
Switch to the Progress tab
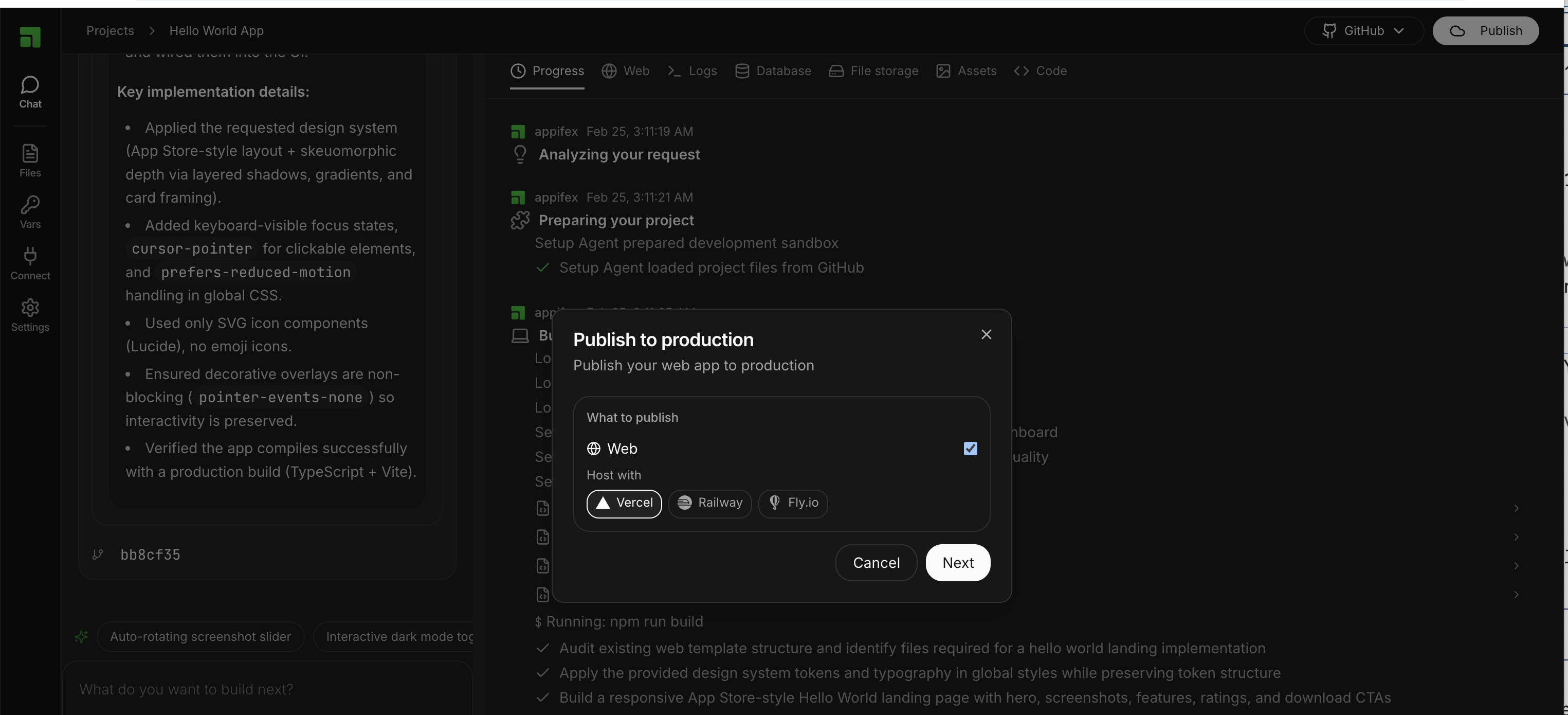[546, 70]
